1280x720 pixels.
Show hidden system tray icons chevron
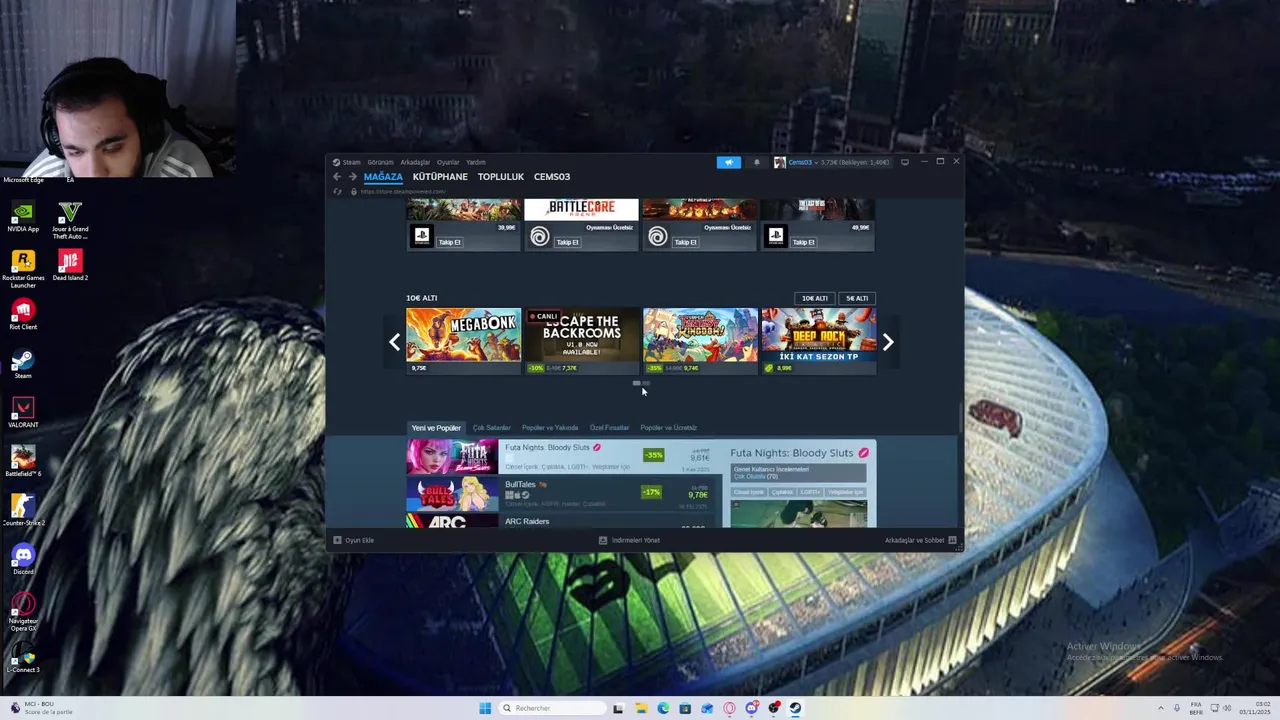click(1161, 708)
